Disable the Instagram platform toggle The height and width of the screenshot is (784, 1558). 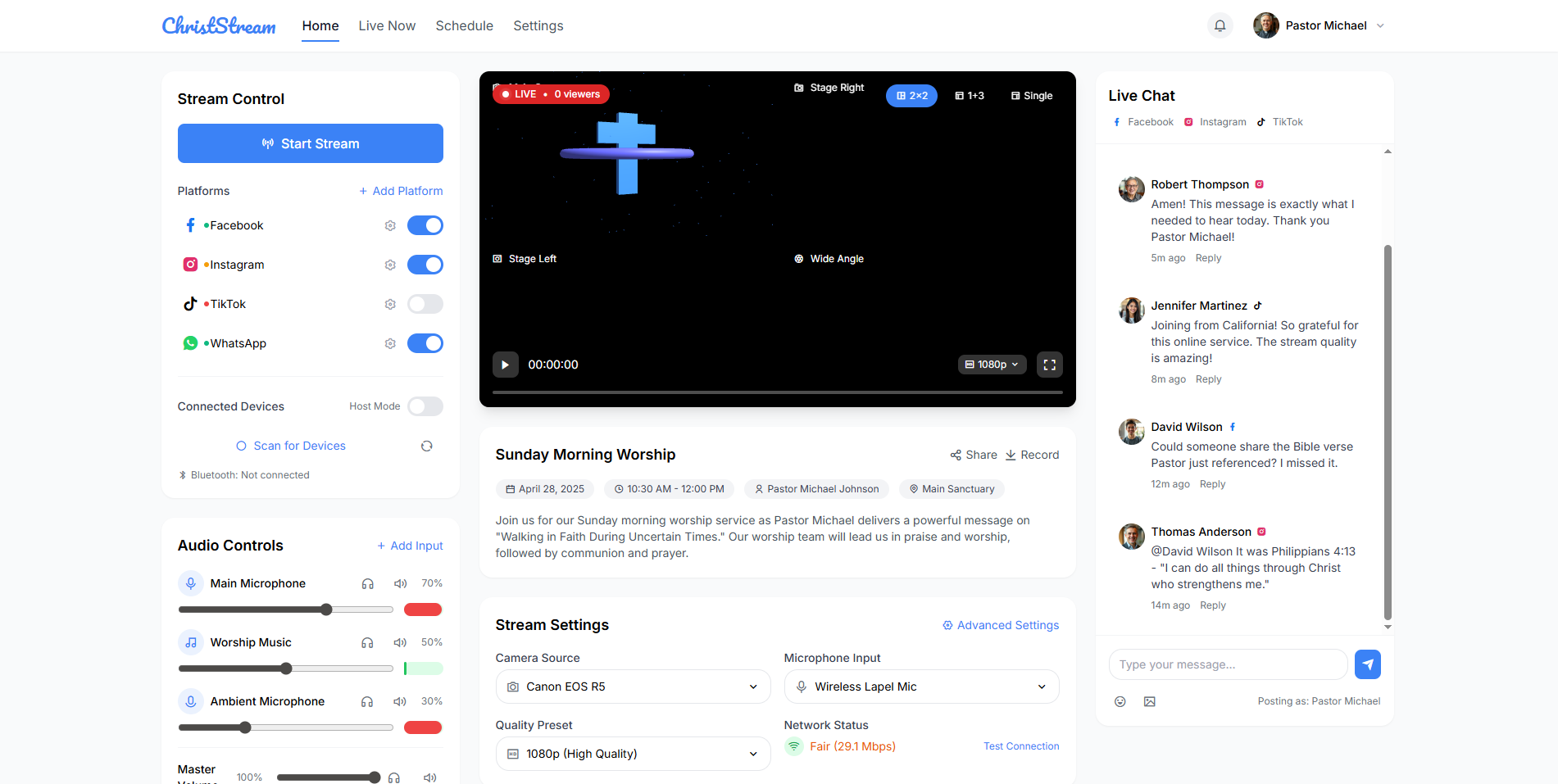click(425, 265)
